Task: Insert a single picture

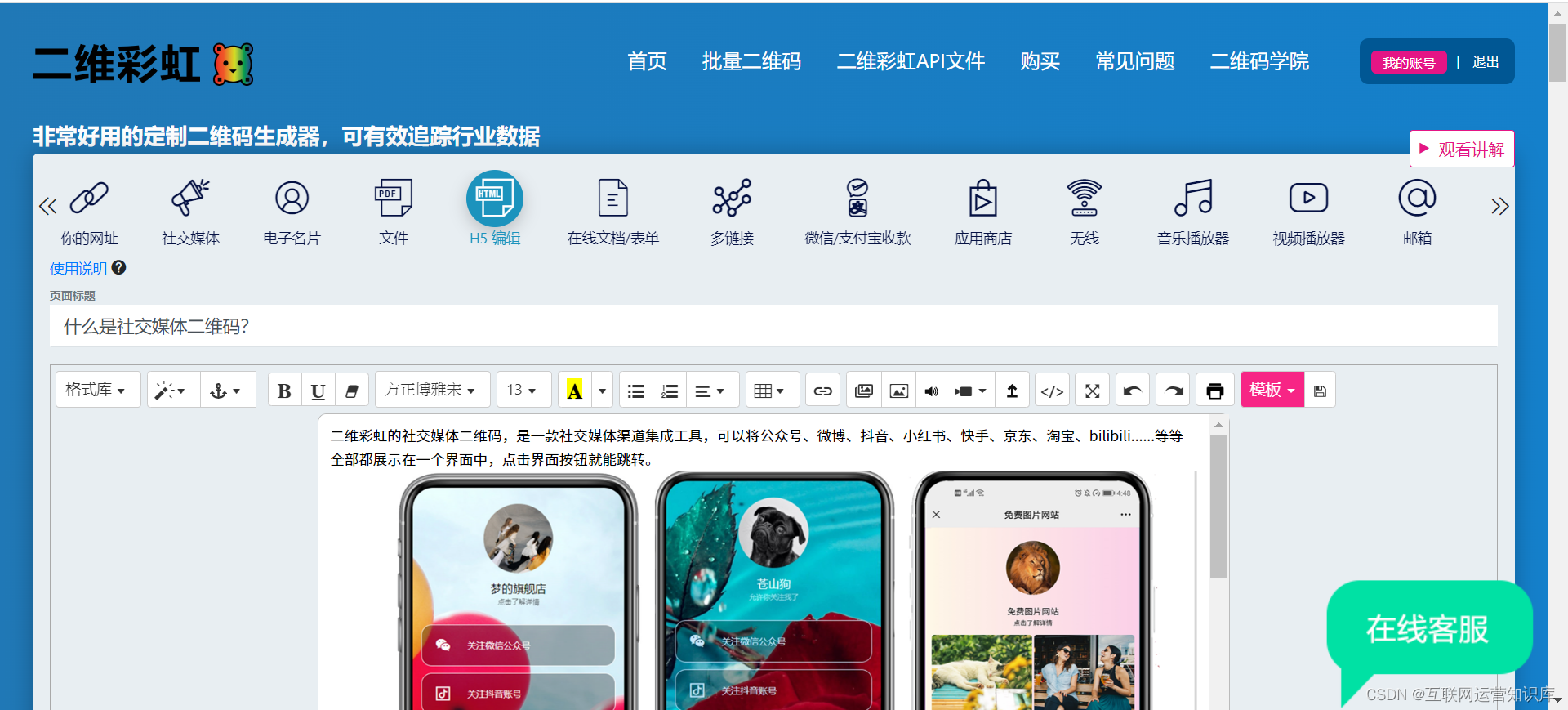Action: pyautogui.click(x=898, y=391)
